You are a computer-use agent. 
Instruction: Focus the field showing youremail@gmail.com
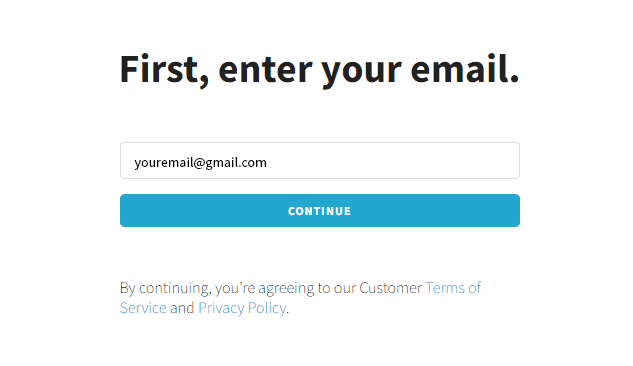pos(320,160)
